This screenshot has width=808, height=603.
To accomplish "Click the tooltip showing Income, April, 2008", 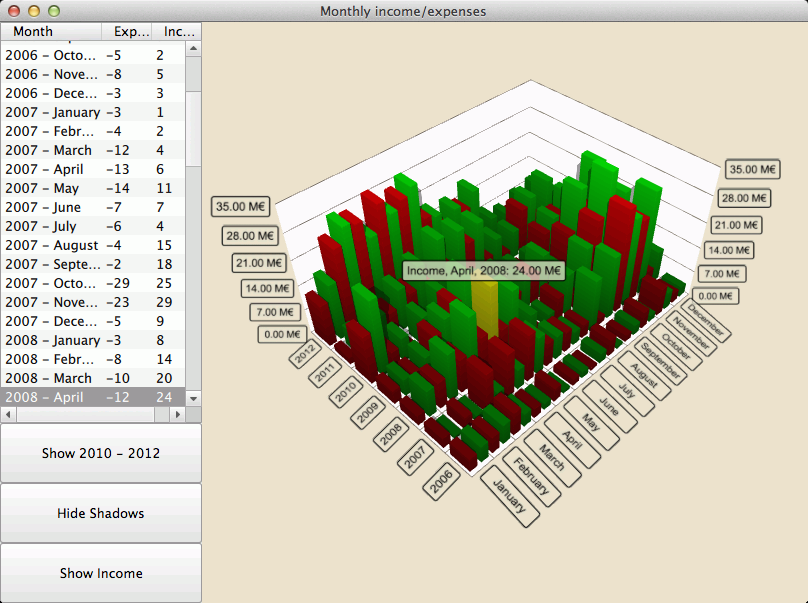I will coord(483,271).
